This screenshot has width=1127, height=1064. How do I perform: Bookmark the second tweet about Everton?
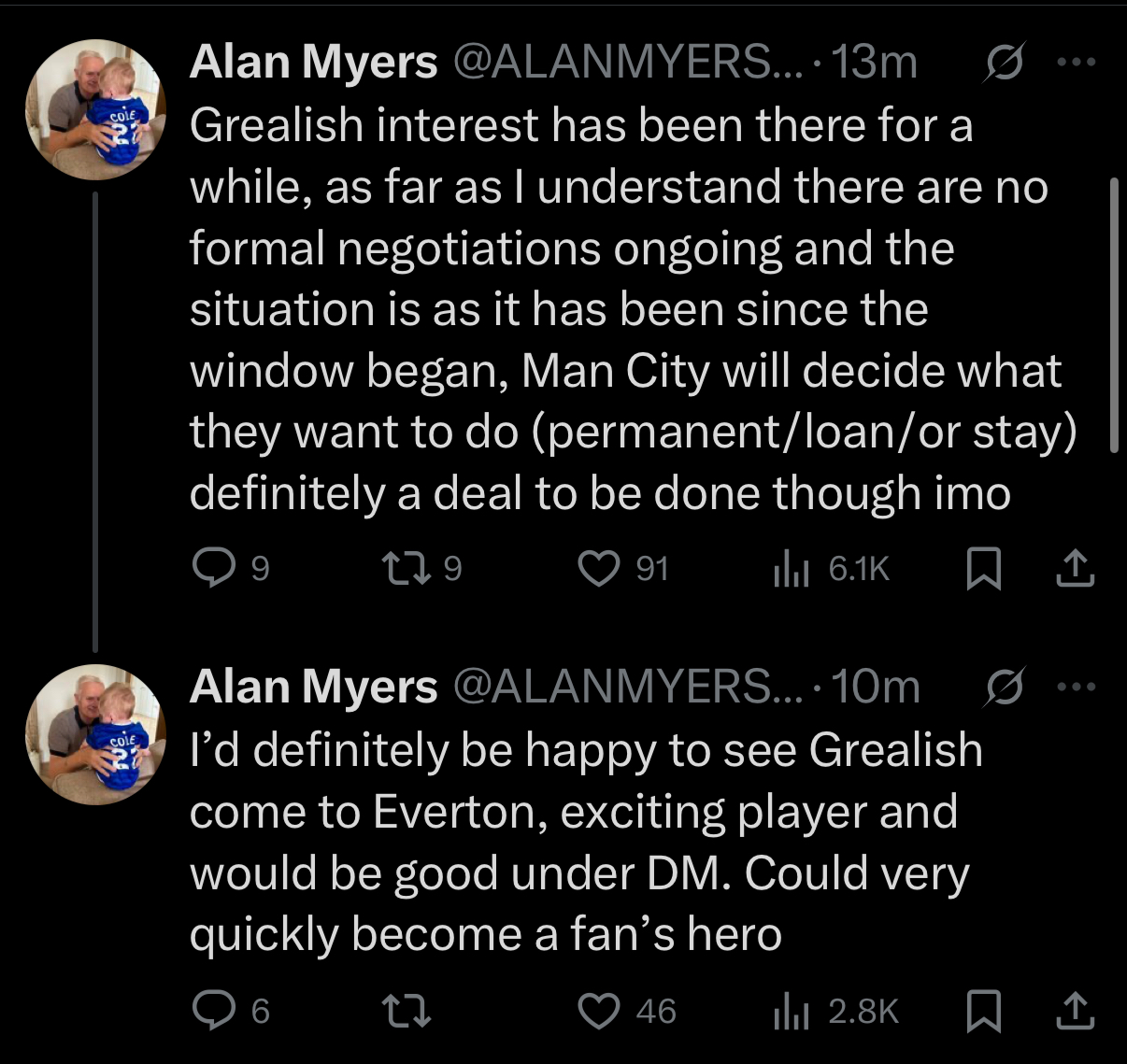982,1011
